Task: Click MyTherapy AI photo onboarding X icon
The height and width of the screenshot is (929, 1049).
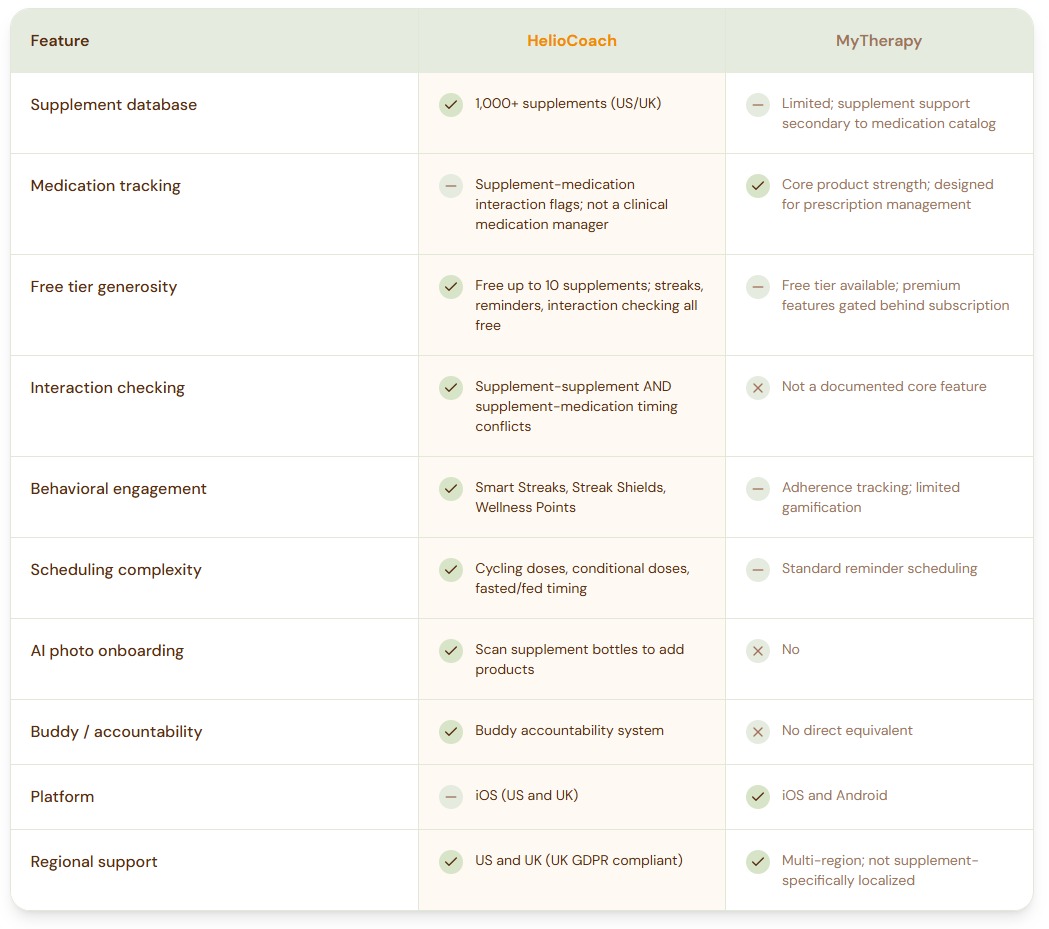Action: coord(758,651)
